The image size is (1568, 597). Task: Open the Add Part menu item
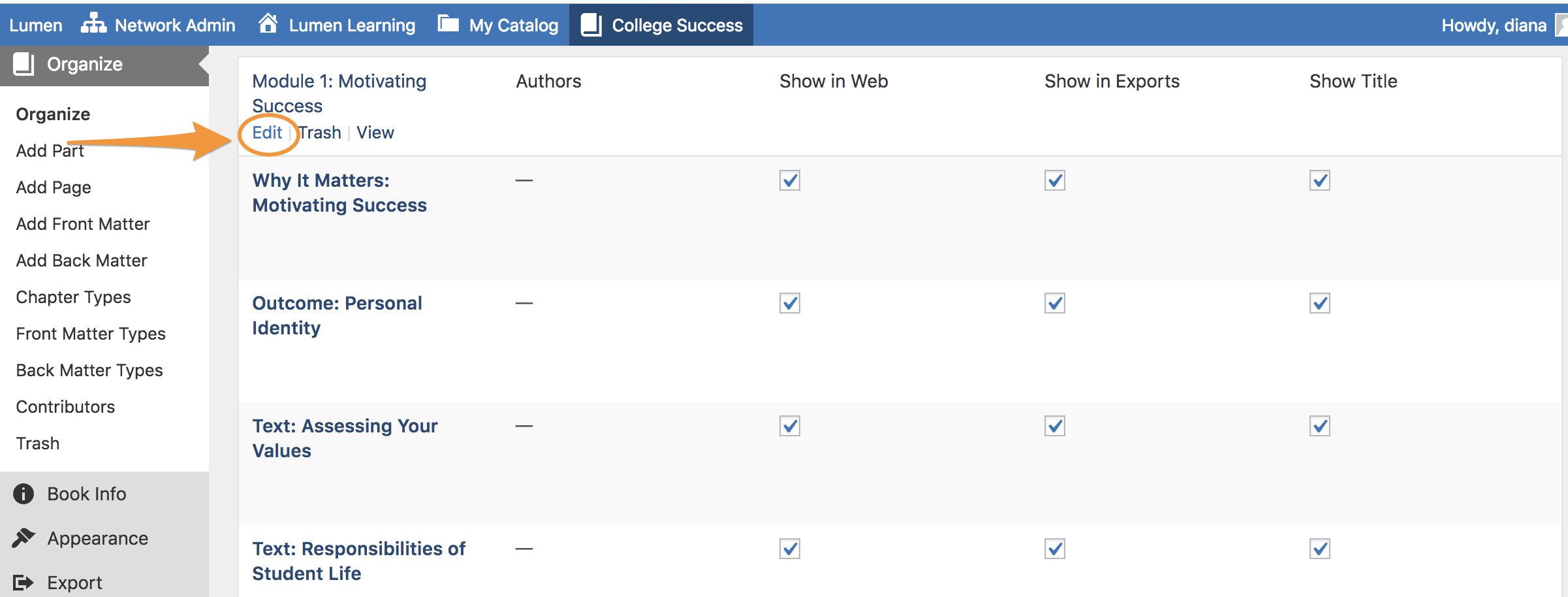click(50, 151)
